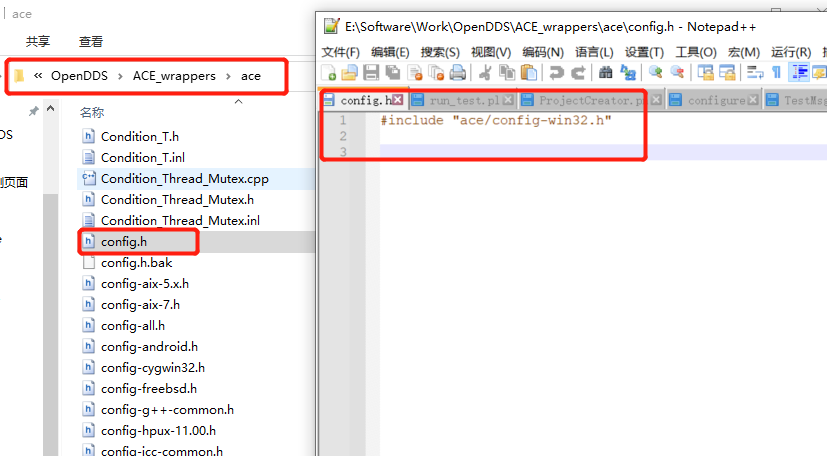Click the Copy icon in Notepad++ toolbar
The width and height of the screenshot is (827, 456).
507,73
